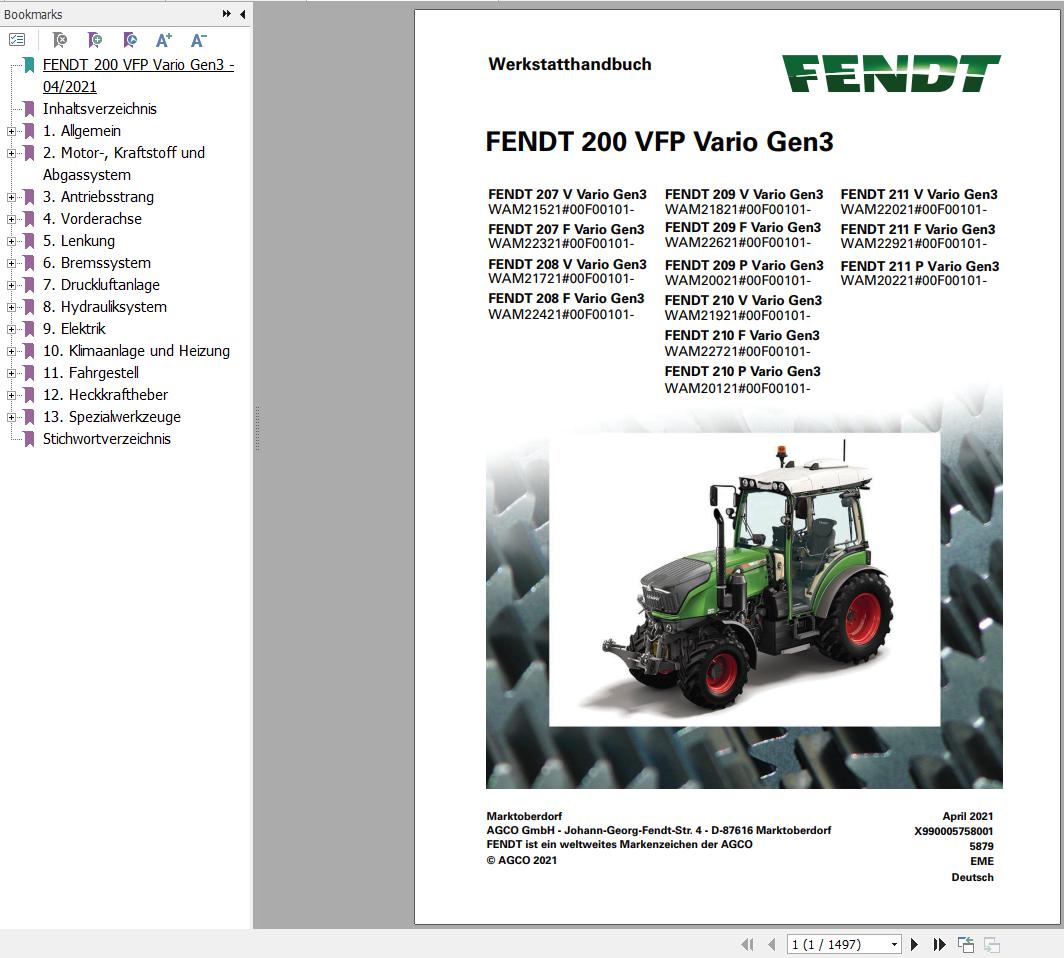Open the Inhaltsverzeichnis bookmark
This screenshot has width=1064, height=958.
point(100,109)
